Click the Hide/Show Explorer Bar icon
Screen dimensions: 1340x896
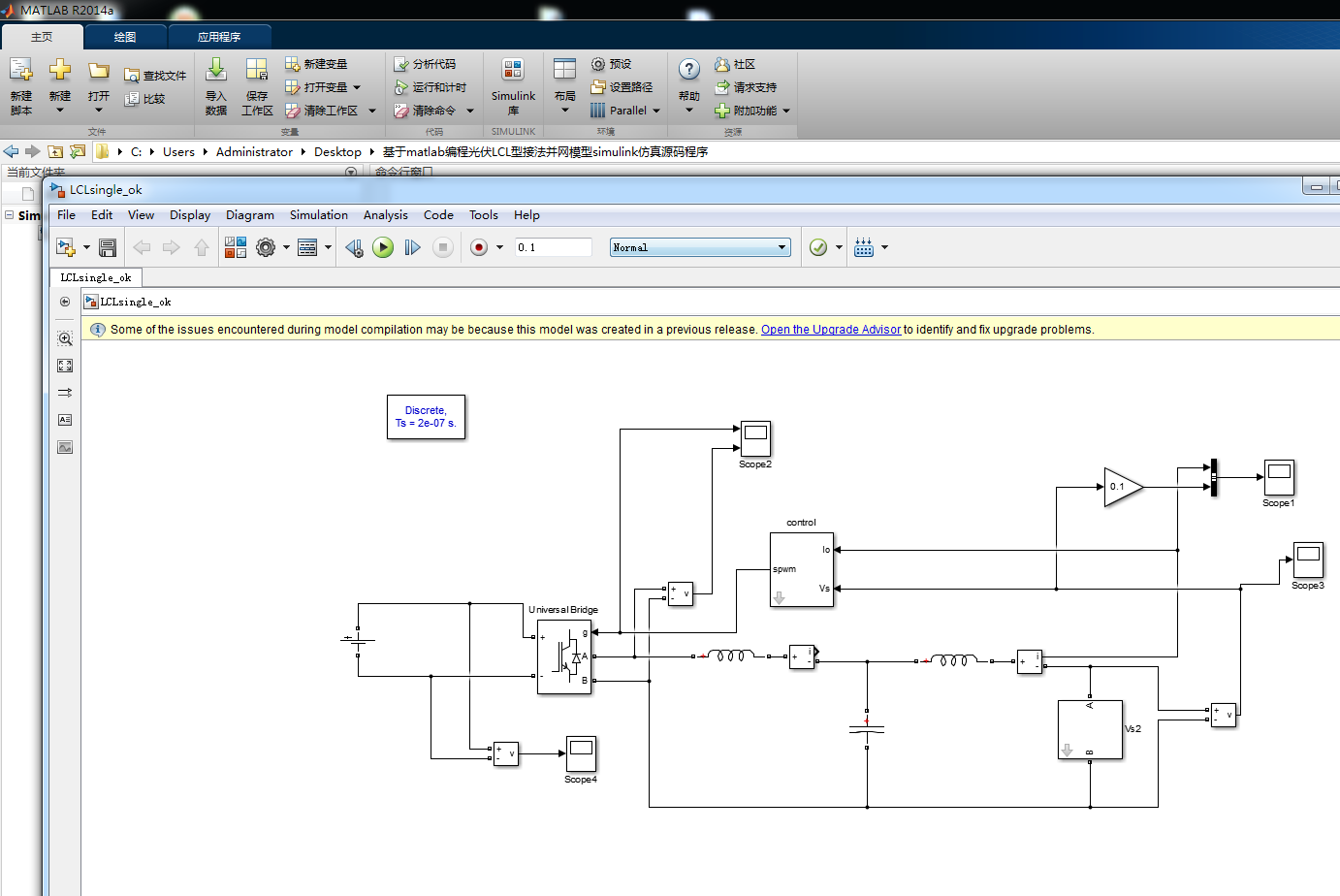(x=65, y=302)
